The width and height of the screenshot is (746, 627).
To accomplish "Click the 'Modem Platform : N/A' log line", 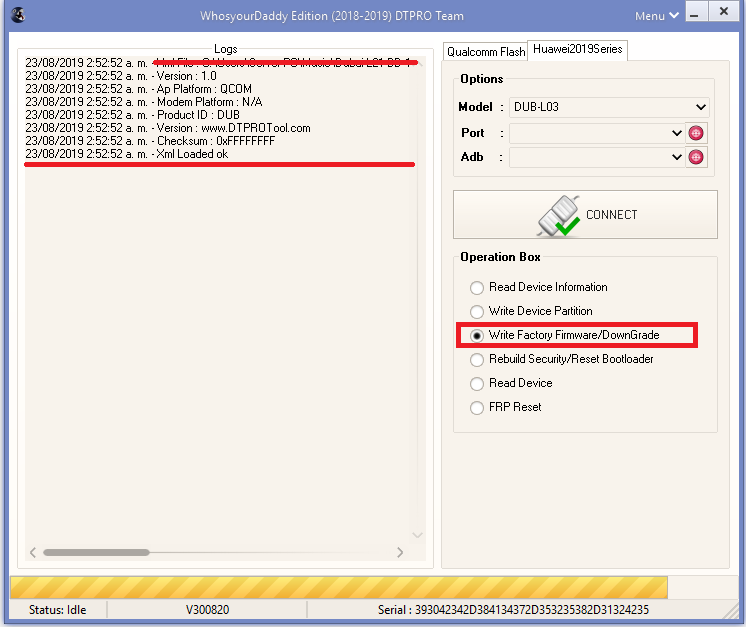I will click(144, 102).
